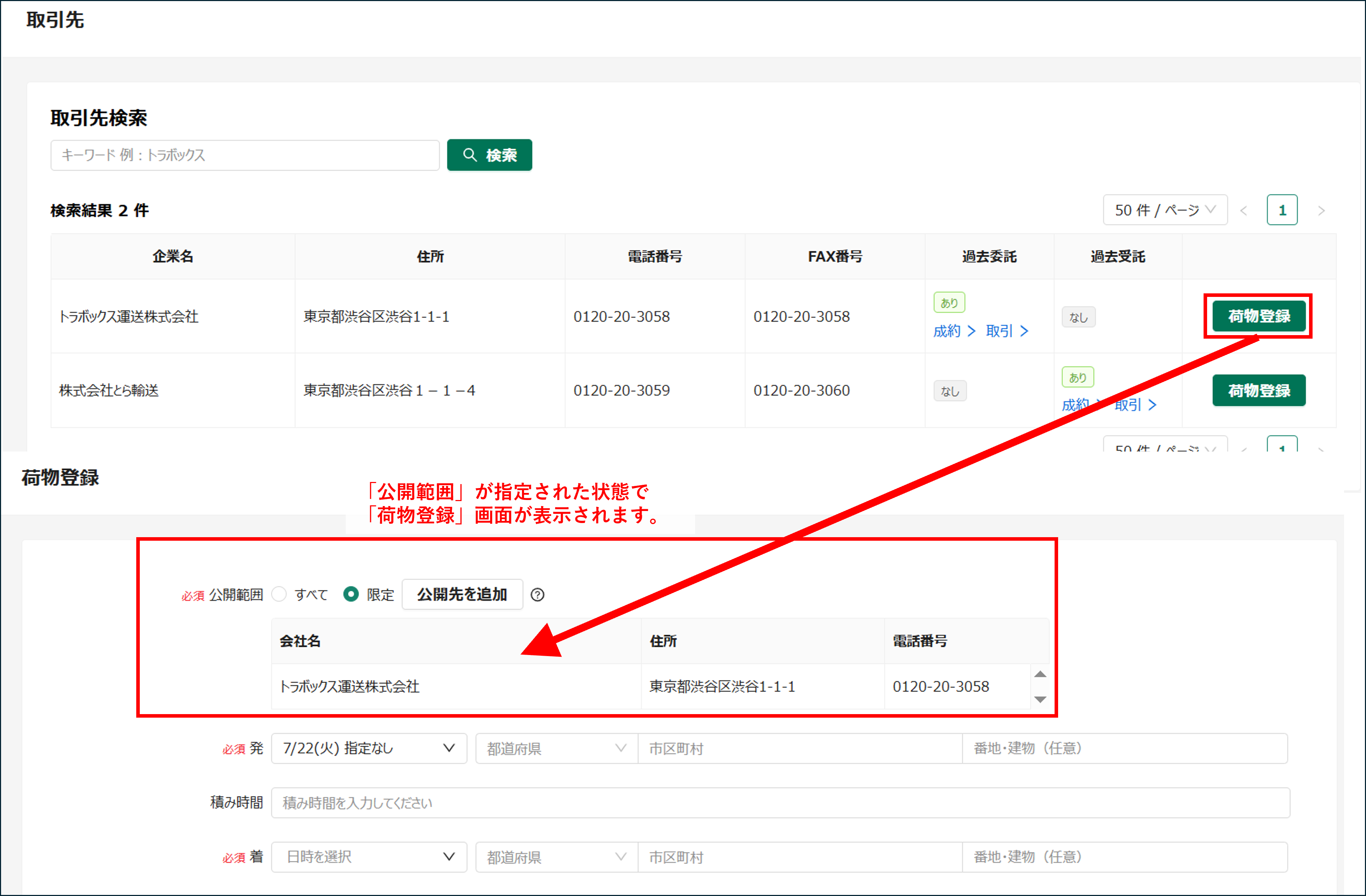Select page 1 in top pagination

coord(1282,210)
